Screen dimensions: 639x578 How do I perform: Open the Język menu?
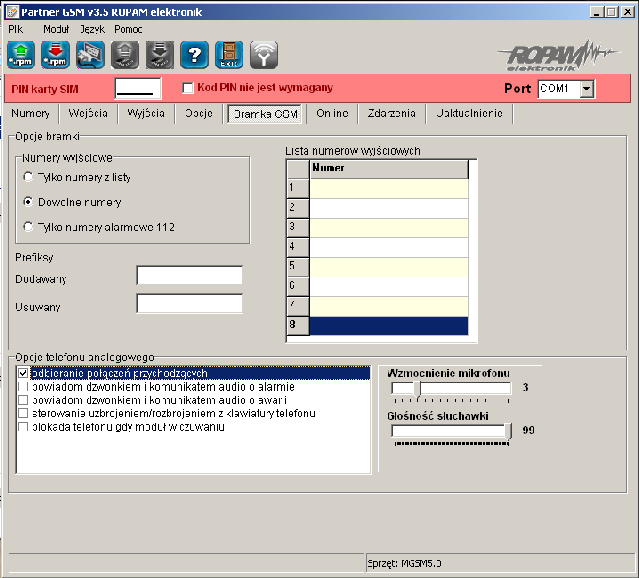tap(93, 29)
